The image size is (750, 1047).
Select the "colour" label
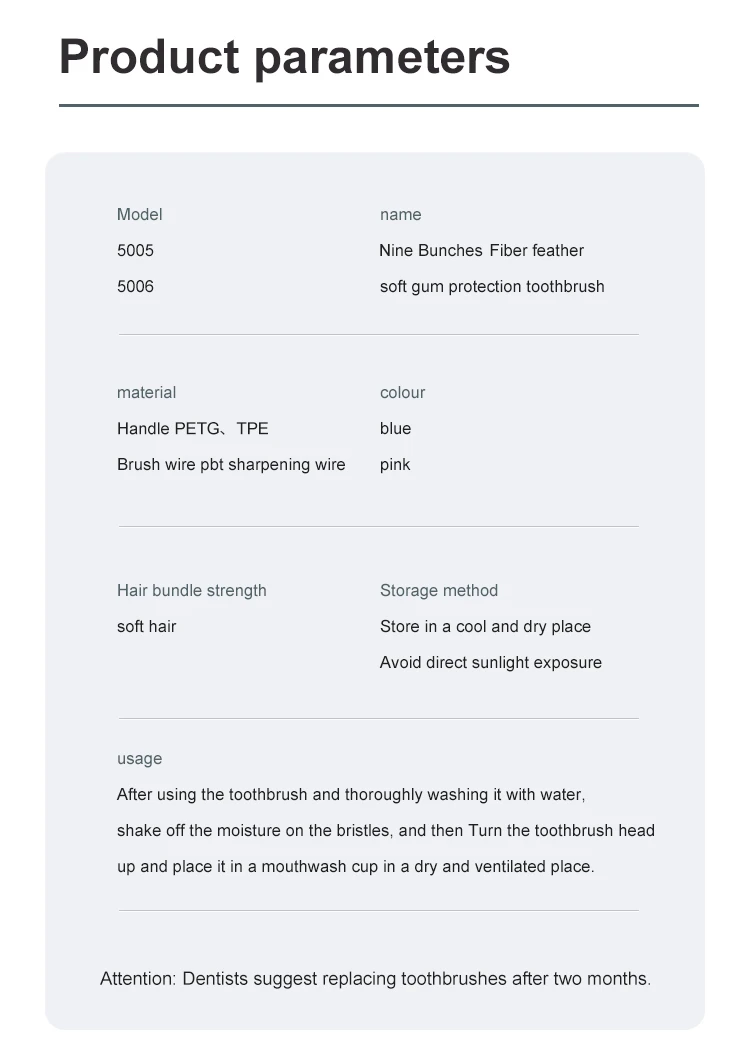point(402,392)
